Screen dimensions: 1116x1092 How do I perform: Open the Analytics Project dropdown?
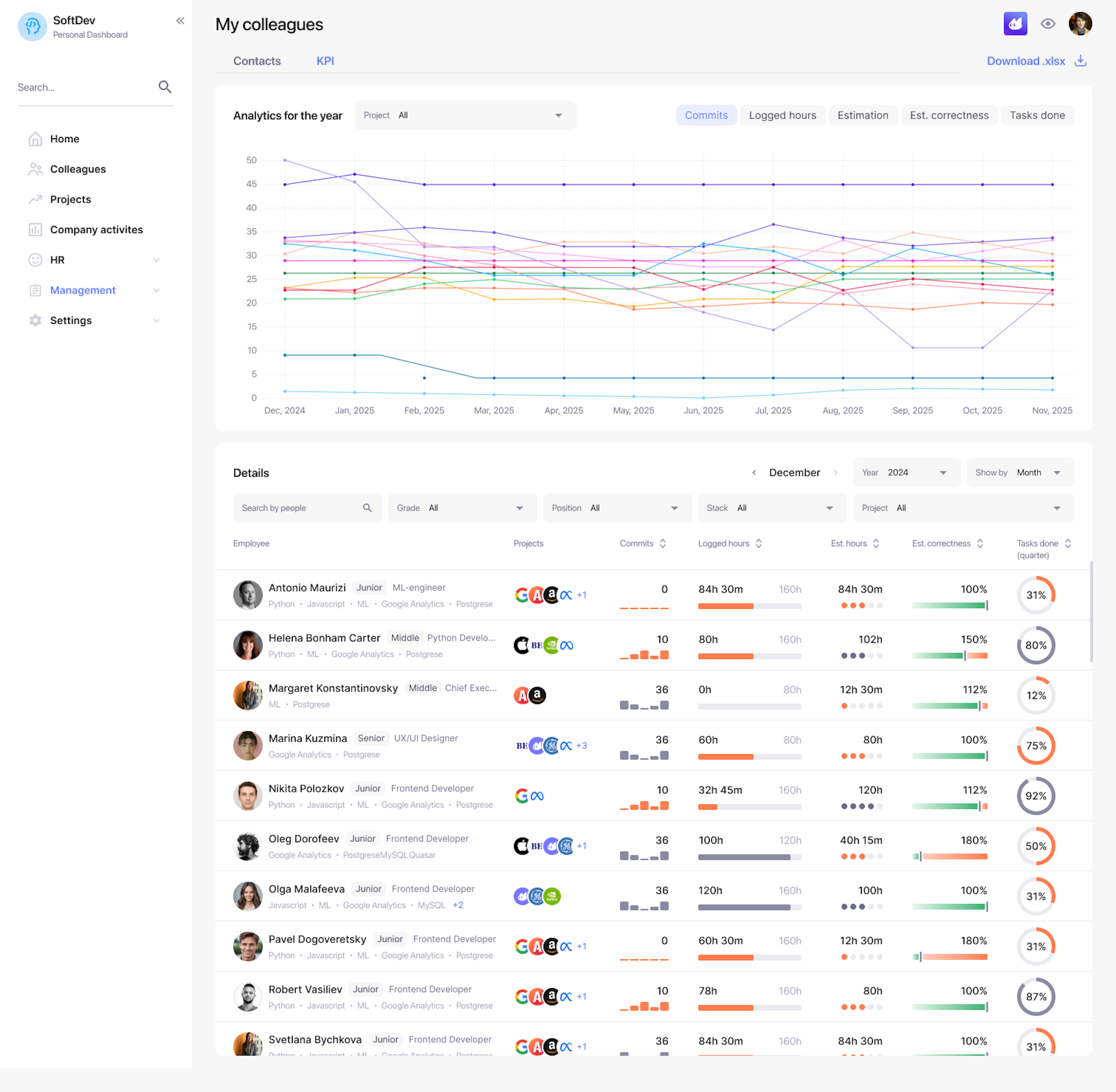coord(465,115)
